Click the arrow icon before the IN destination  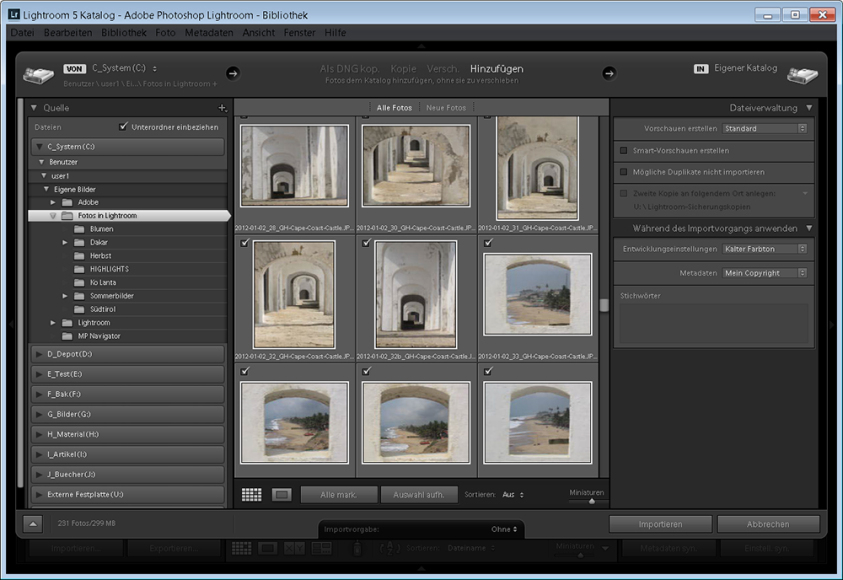coord(609,72)
